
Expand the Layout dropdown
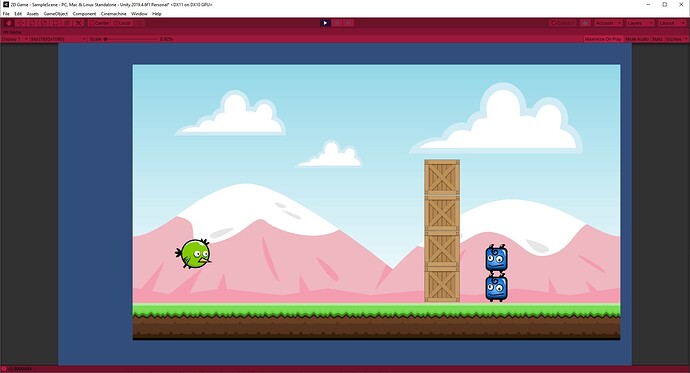point(672,23)
